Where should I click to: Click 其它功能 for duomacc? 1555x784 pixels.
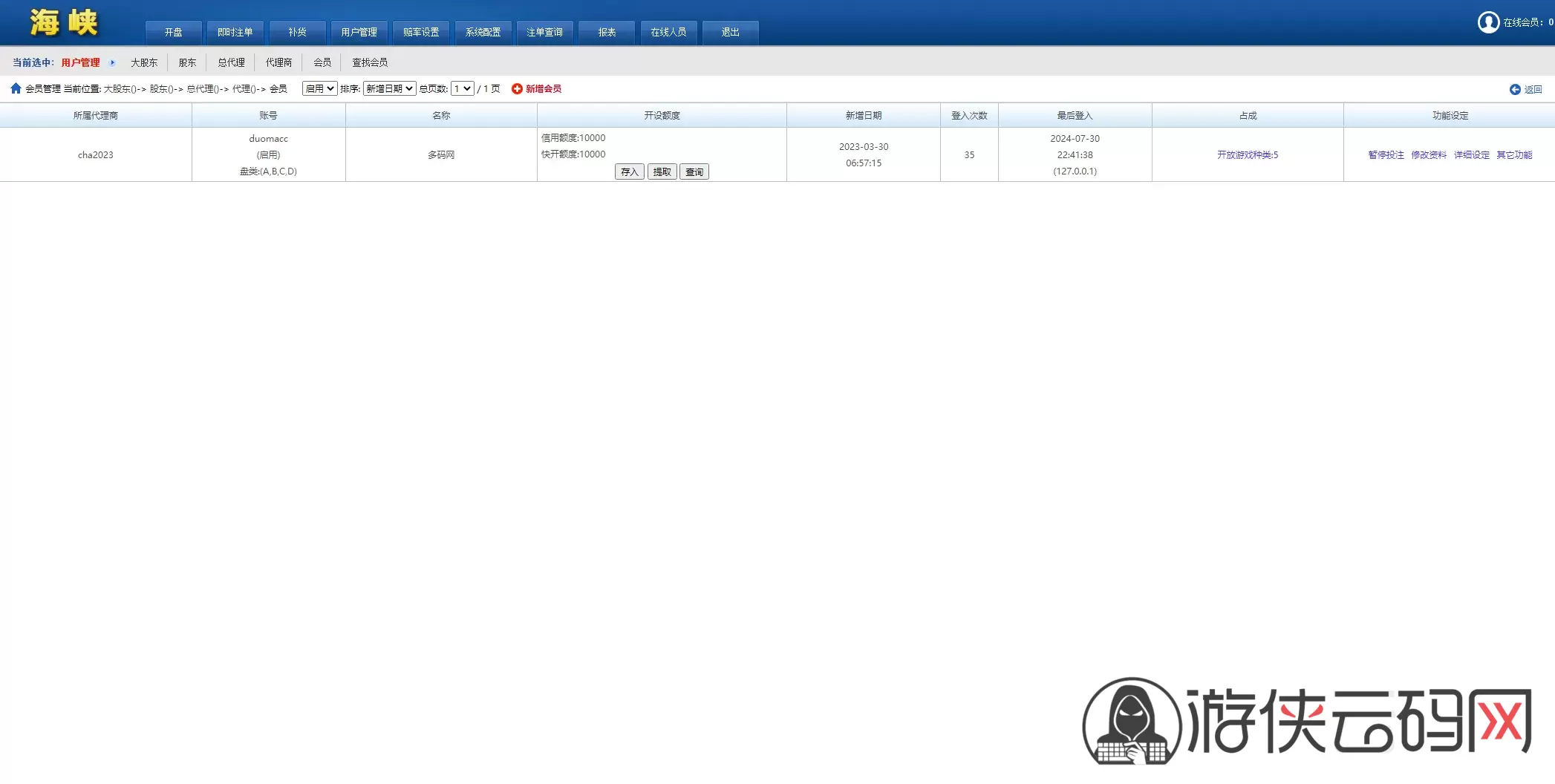coord(1515,155)
